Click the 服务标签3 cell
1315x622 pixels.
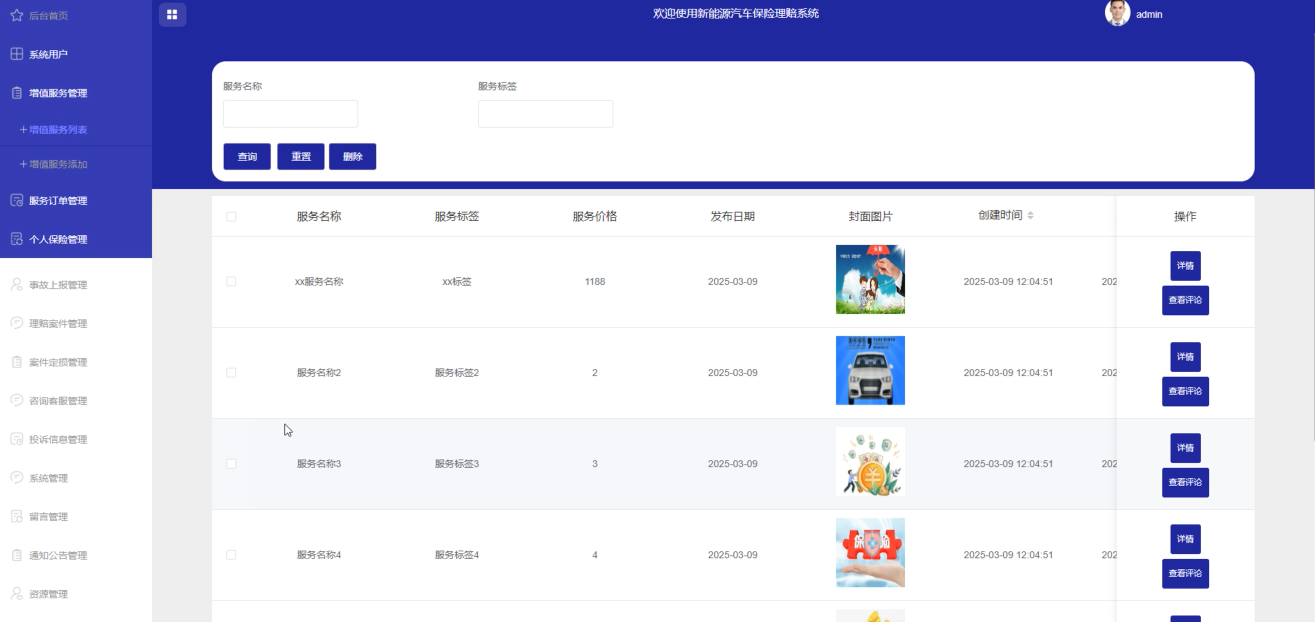[x=457, y=464]
